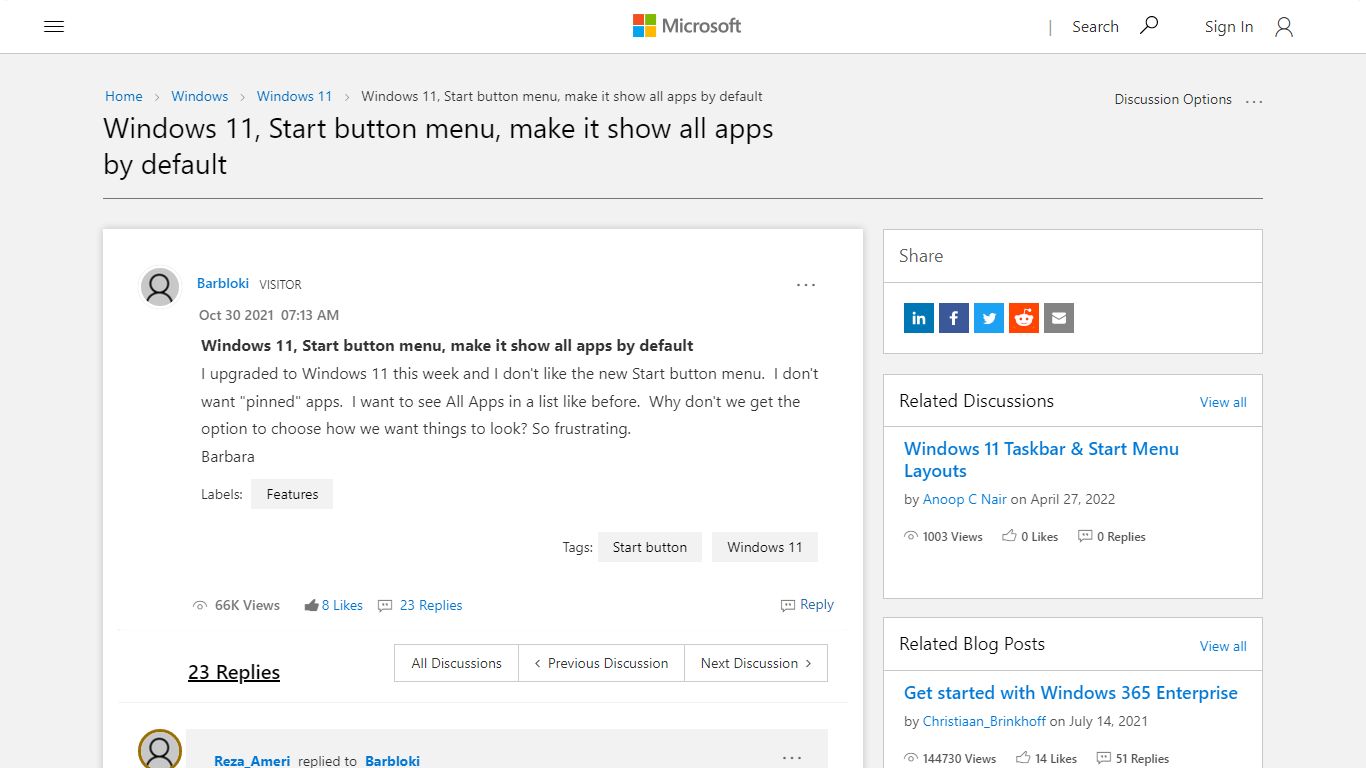Open Reza_Ameri reply options ellipsis

click(792, 758)
